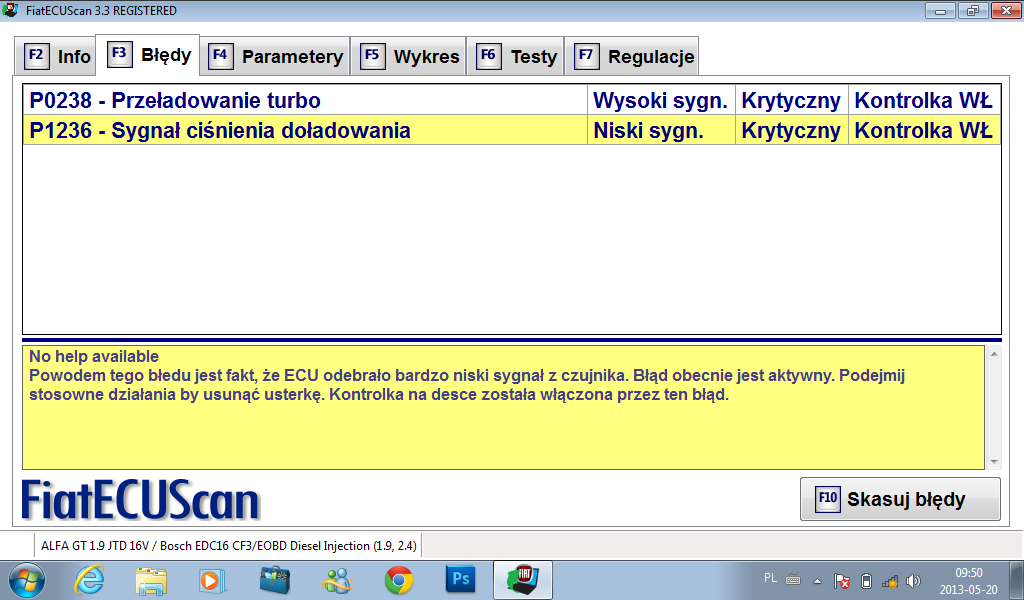This screenshot has width=1024, height=600.
Task: Click 'Kontrolka WŁ' in the P1236 row
Action: pyautogui.click(x=924, y=130)
